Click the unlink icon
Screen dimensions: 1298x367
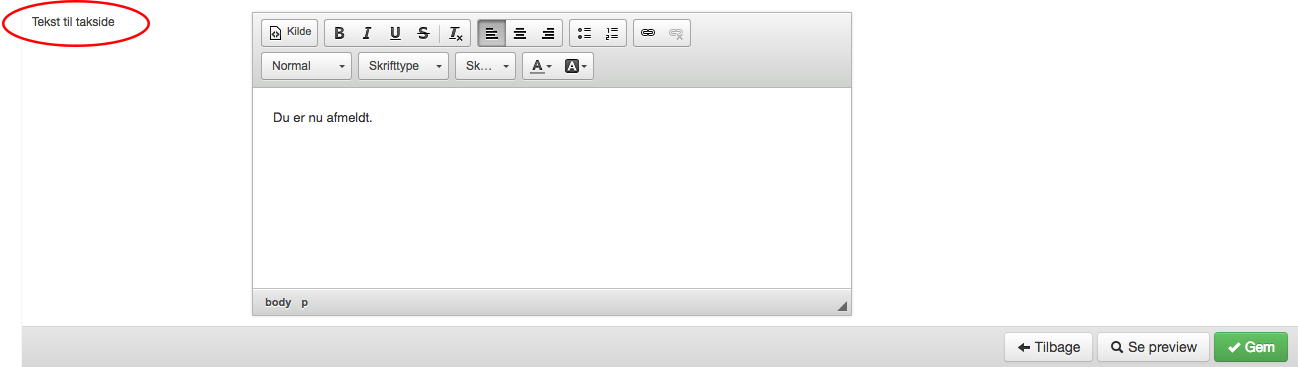(x=676, y=33)
